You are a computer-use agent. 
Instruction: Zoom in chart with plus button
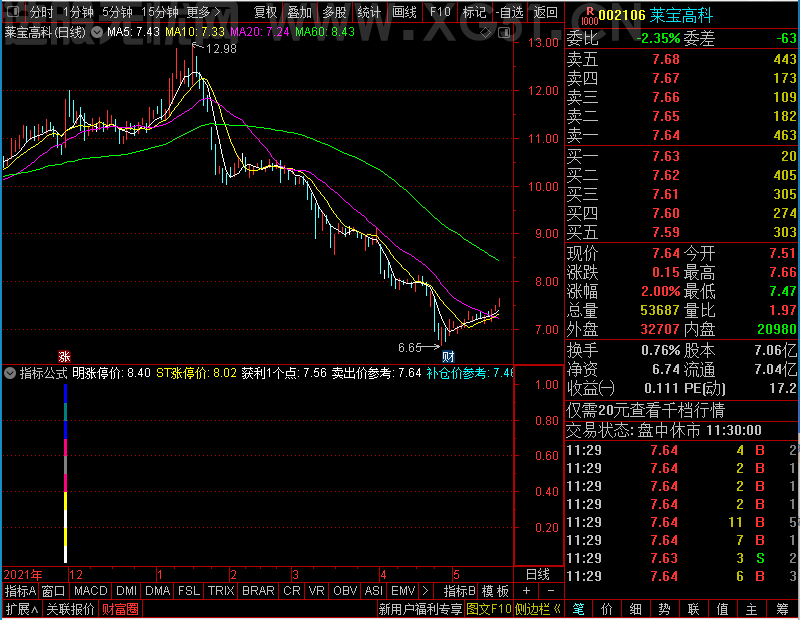point(527,591)
